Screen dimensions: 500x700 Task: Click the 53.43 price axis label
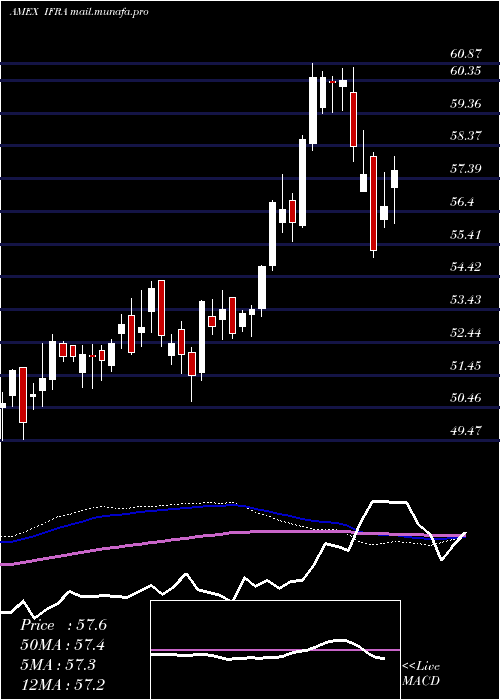pos(466,300)
